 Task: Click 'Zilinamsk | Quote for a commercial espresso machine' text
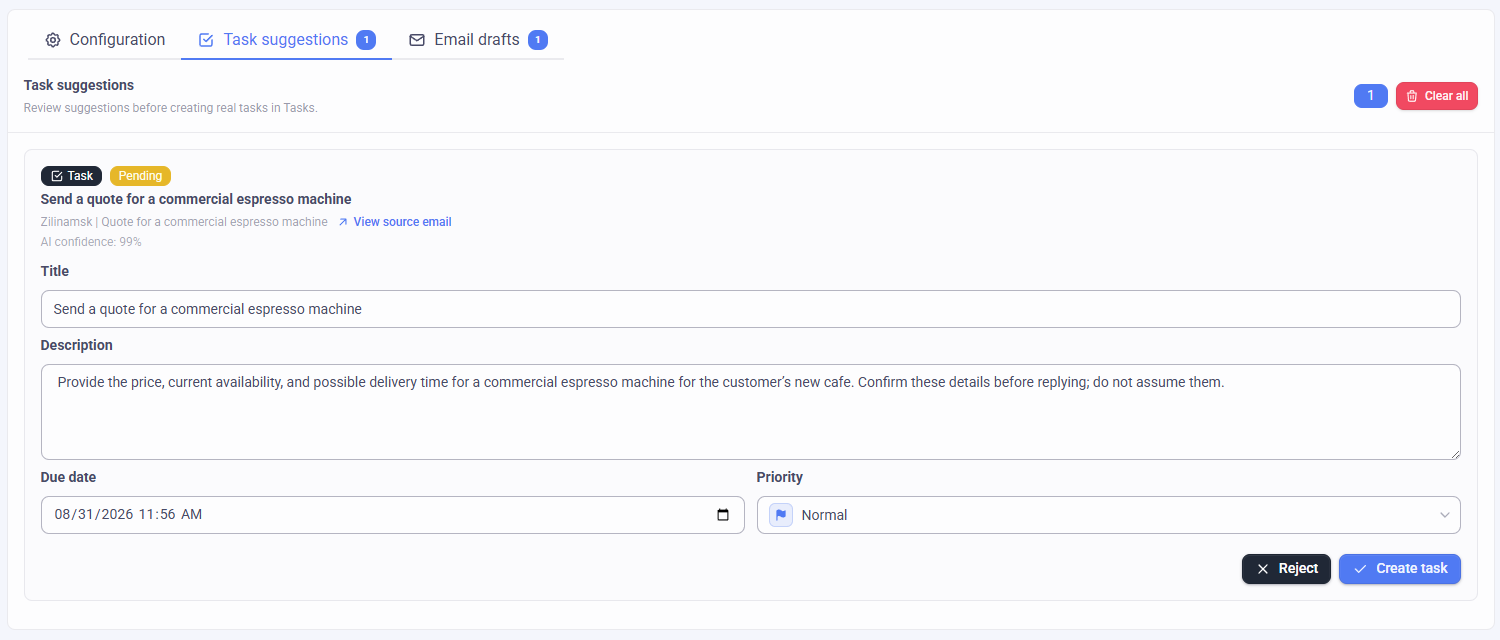[184, 222]
